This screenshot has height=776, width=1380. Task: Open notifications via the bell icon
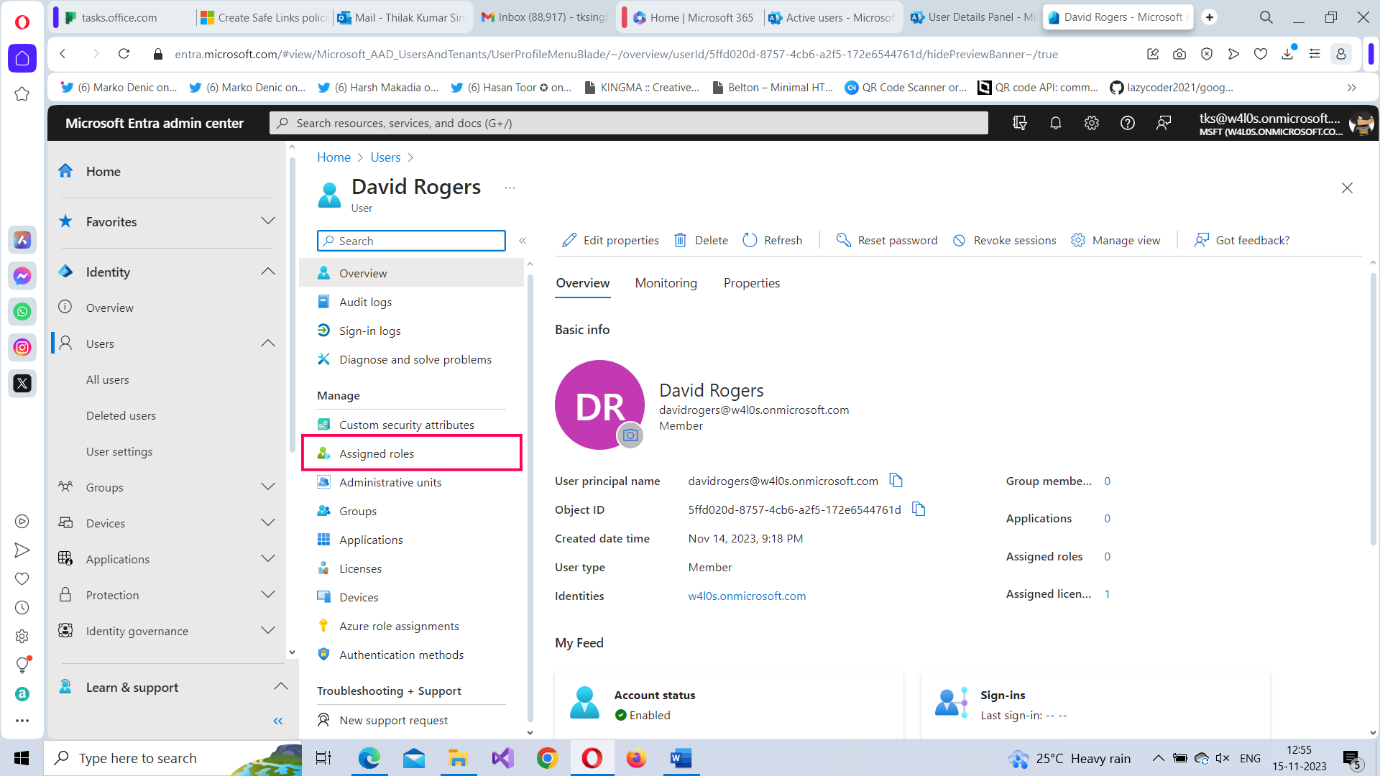click(x=1056, y=122)
